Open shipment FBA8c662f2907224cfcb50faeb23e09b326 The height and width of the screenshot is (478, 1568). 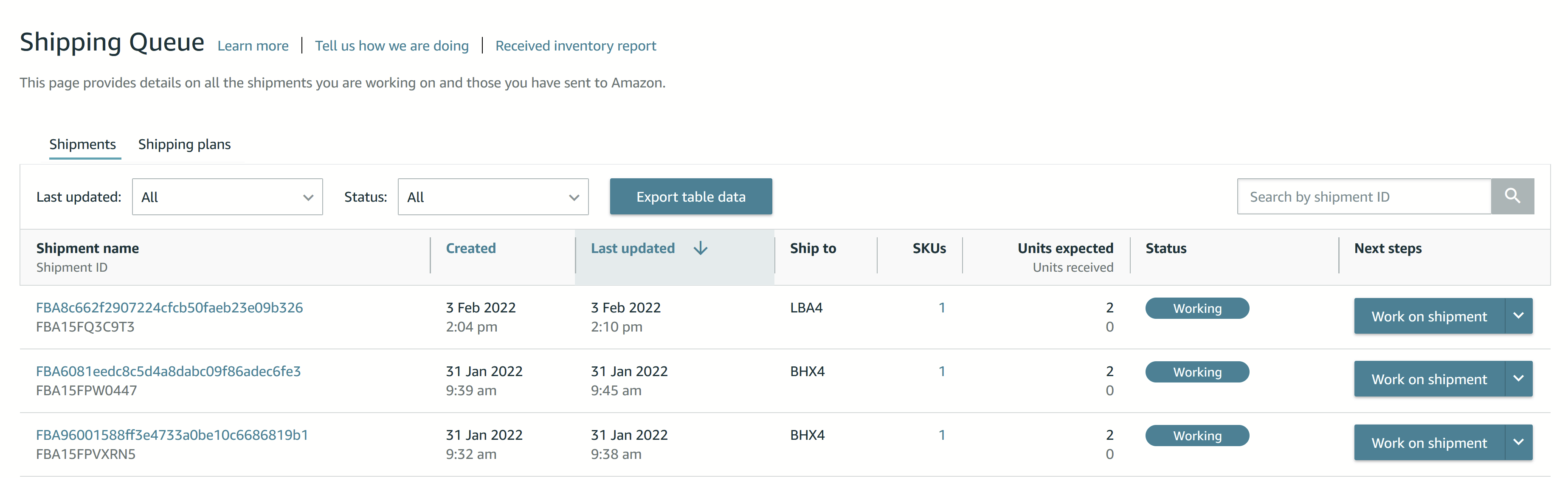pyautogui.click(x=169, y=307)
